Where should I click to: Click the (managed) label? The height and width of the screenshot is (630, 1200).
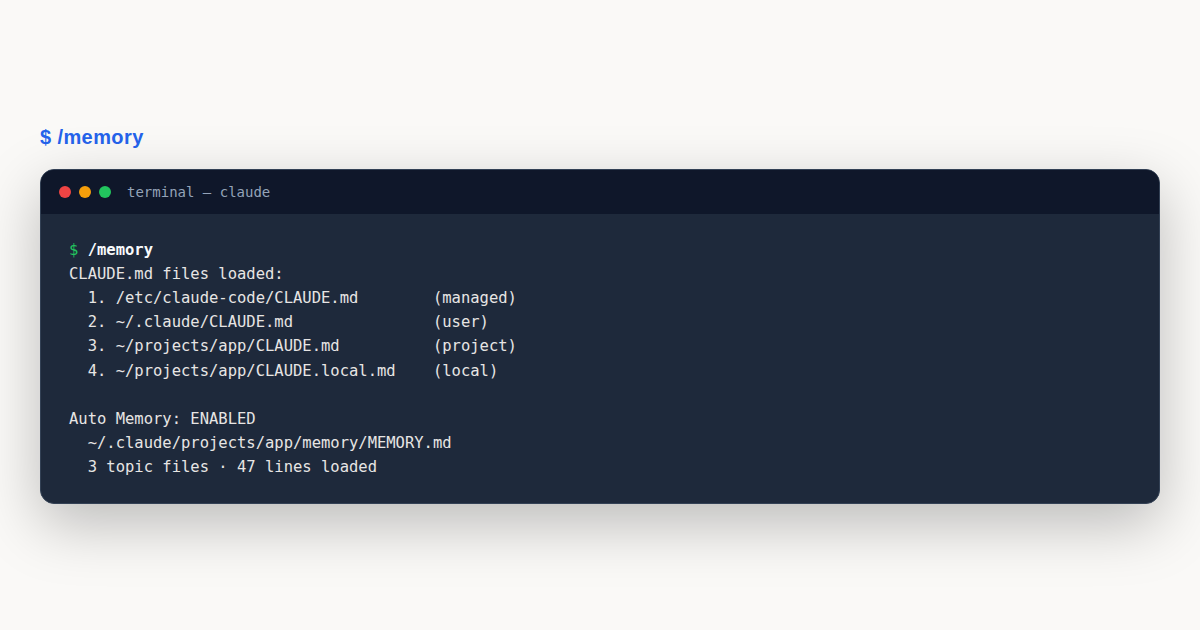point(475,298)
